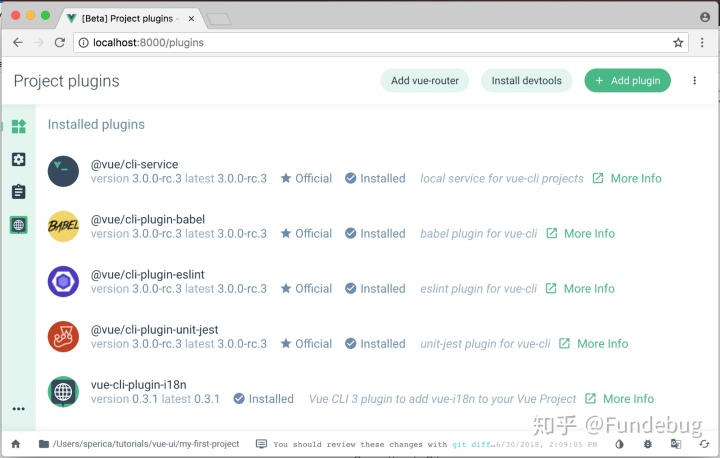Image resolution: width=720 pixels, height=458 pixels.
Task: Click the ESLint plugin logo
Action: (x=63, y=281)
